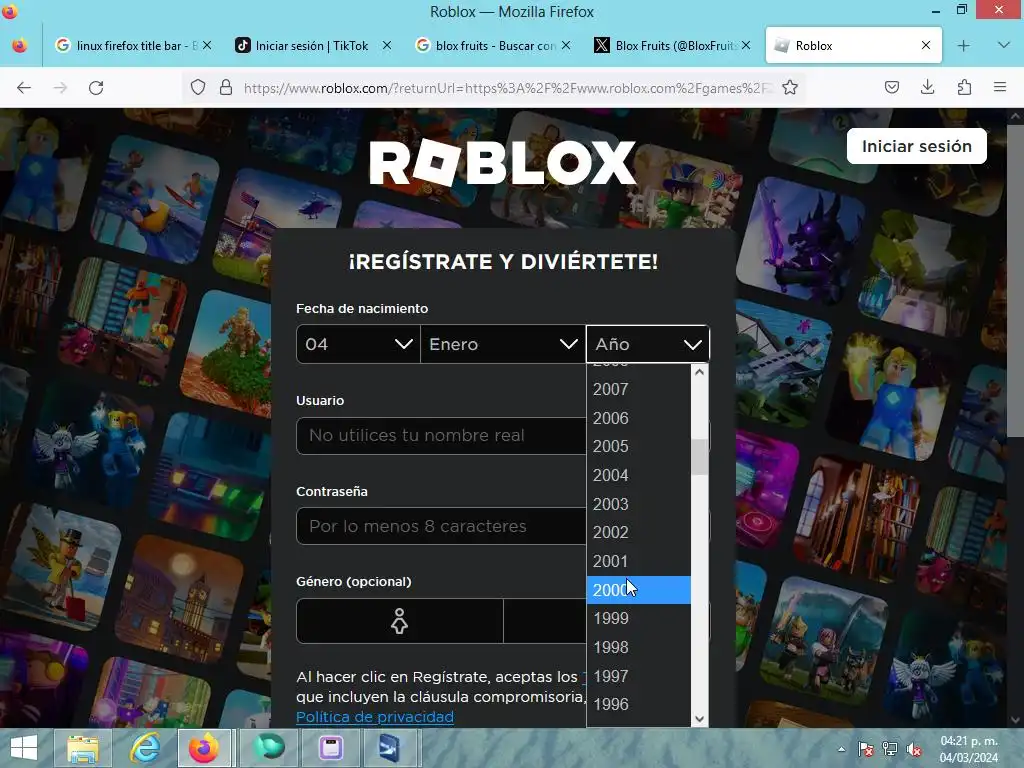This screenshot has height=768, width=1024.
Task: List all tabs dropdown
Action: click(x=1004, y=46)
